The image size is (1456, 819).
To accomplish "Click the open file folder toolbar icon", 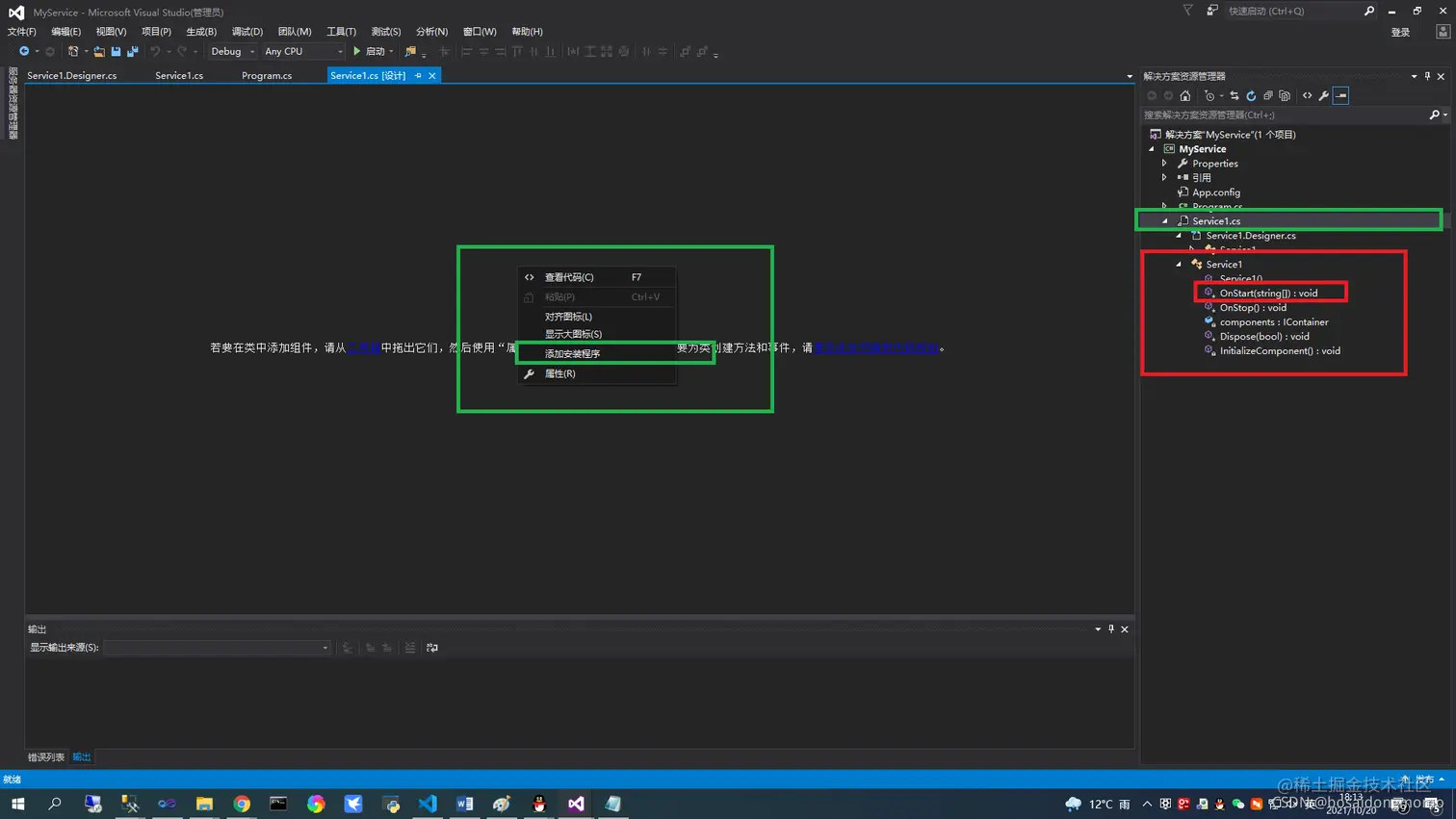I will click(x=99, y=51).
